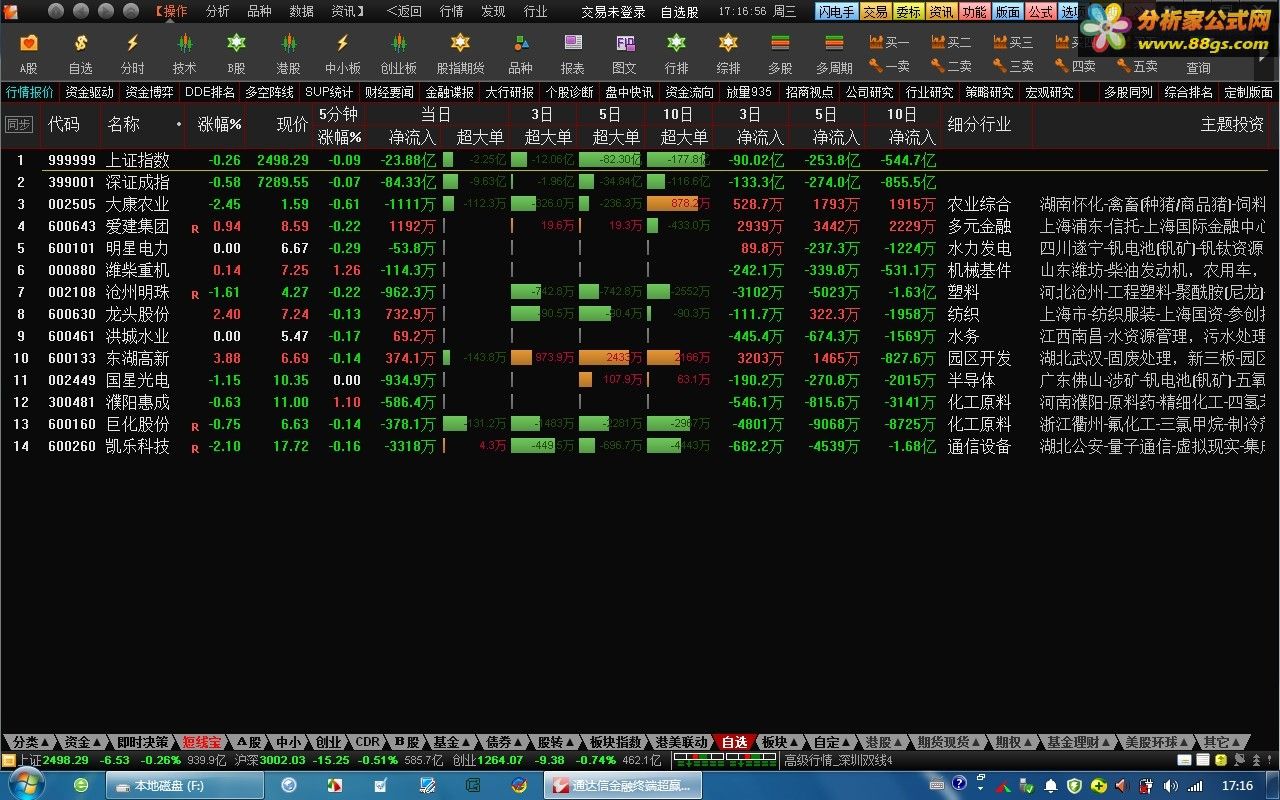Screen dimensions: 1280x800
Task: Switch to the 宏观研究 tab
Action: tap(1048, 92)
